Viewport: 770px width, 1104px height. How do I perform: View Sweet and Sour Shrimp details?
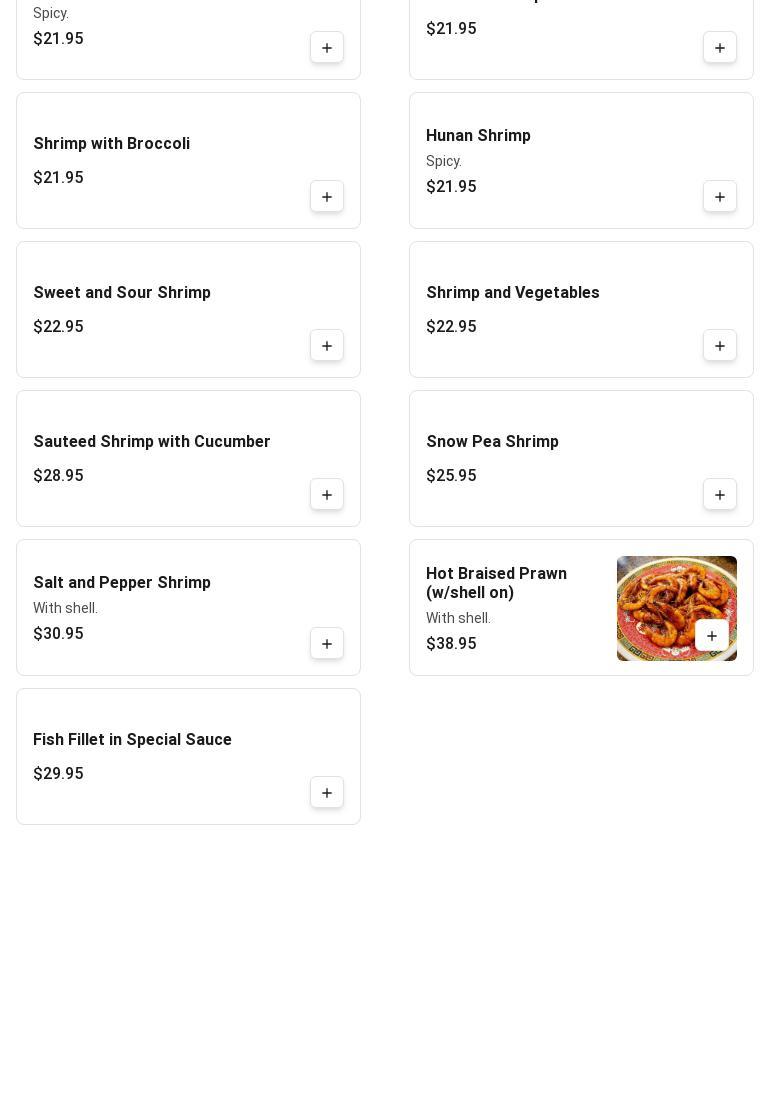point(122,292)
